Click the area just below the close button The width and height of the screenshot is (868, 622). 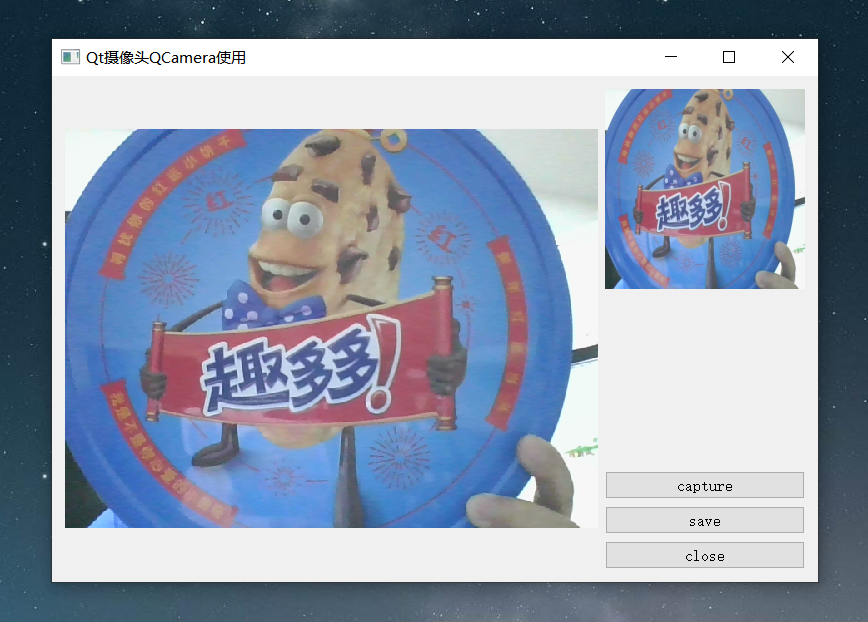704,575
